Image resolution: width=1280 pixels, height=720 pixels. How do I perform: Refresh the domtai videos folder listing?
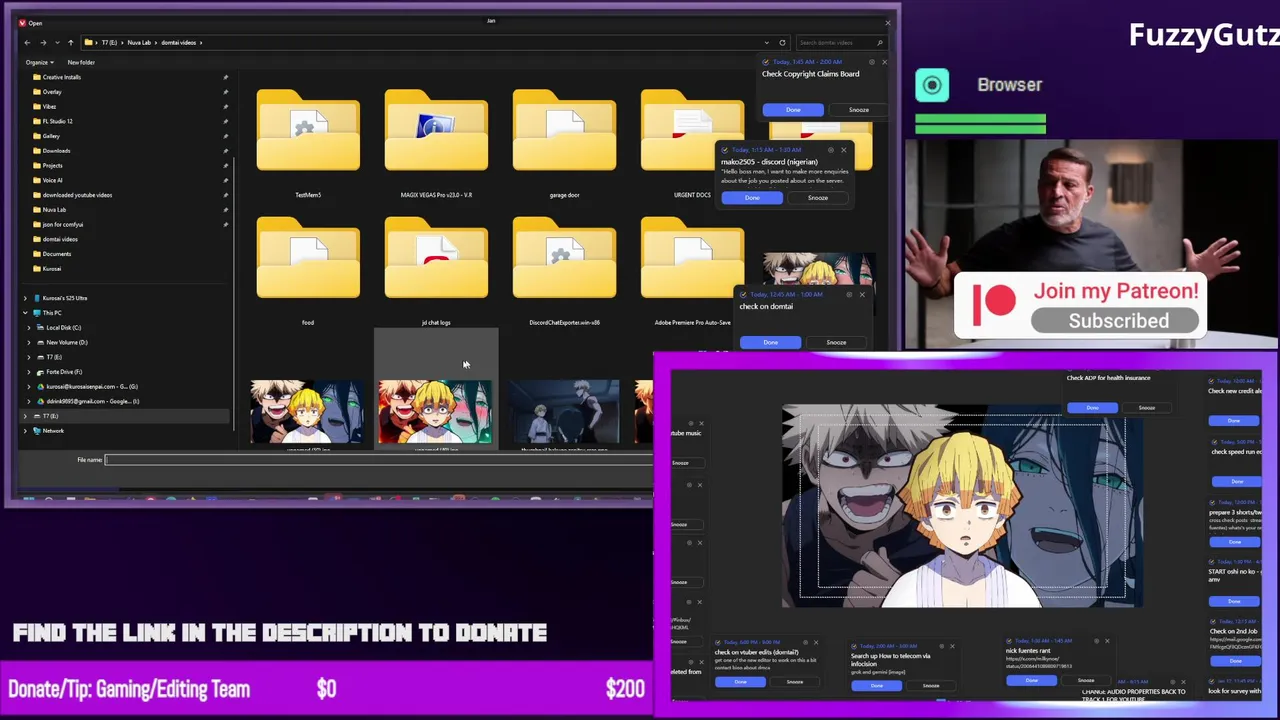[782, 42]
